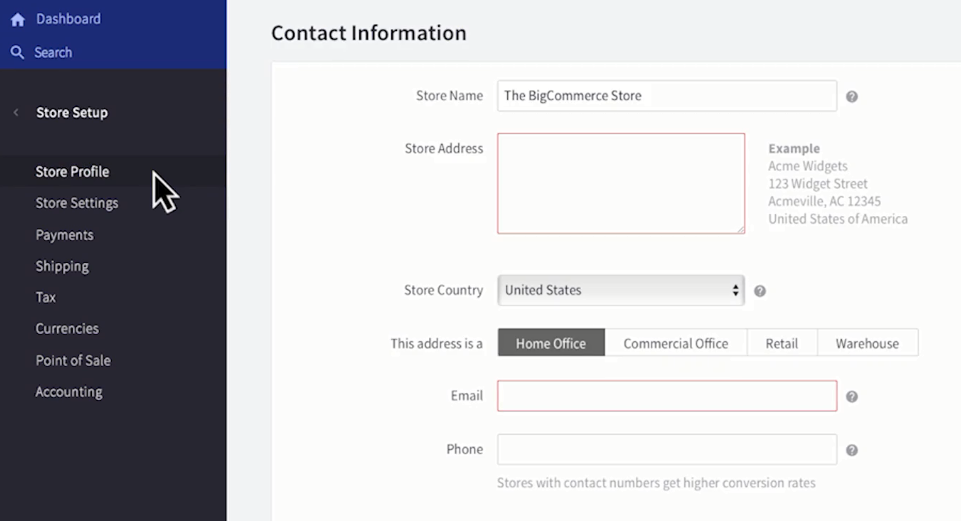The image size is (961, 521).
Task: Click the Email field help icon
Action: pos(852,397)
